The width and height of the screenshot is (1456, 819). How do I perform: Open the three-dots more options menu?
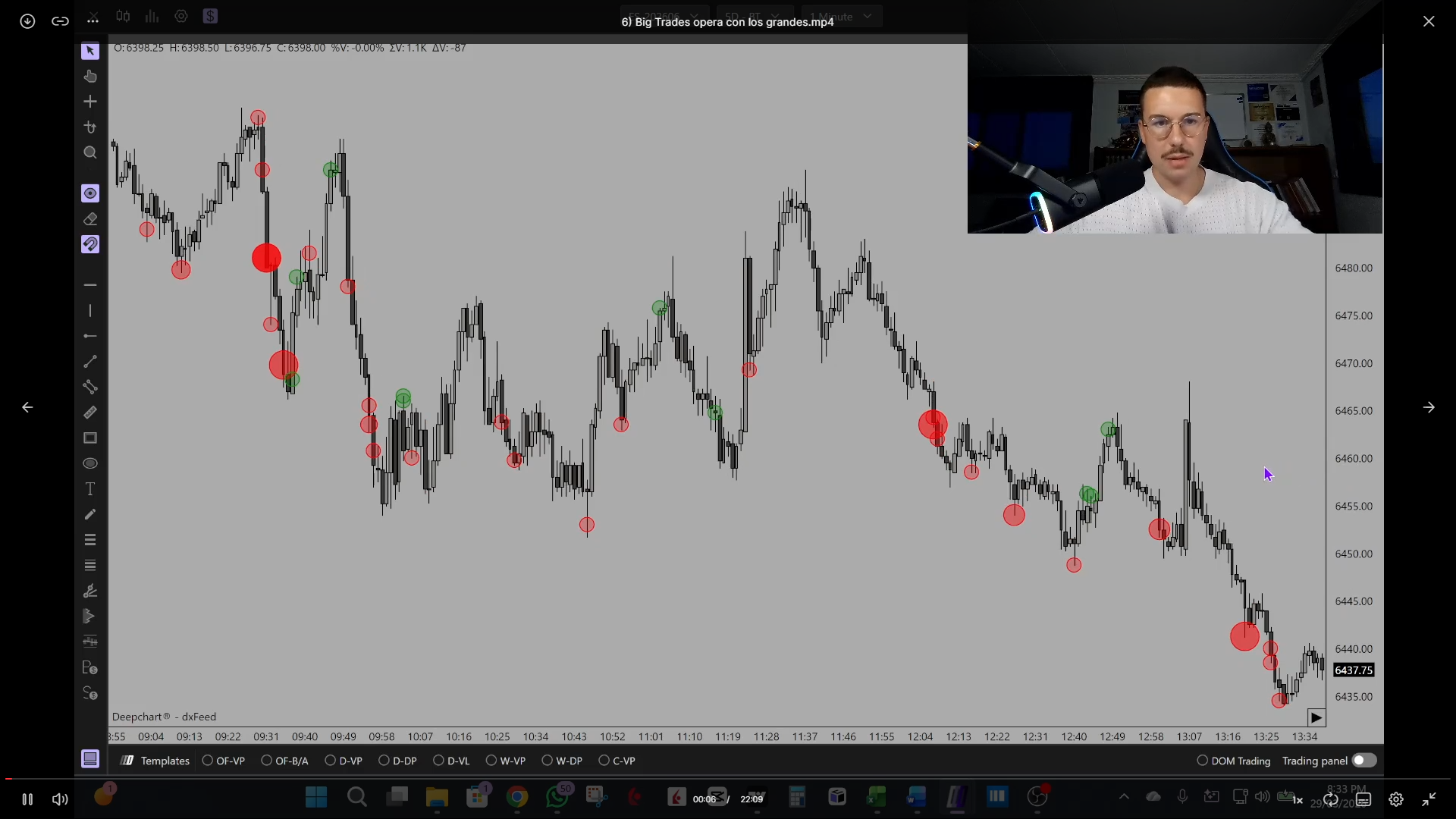[93, 21]
